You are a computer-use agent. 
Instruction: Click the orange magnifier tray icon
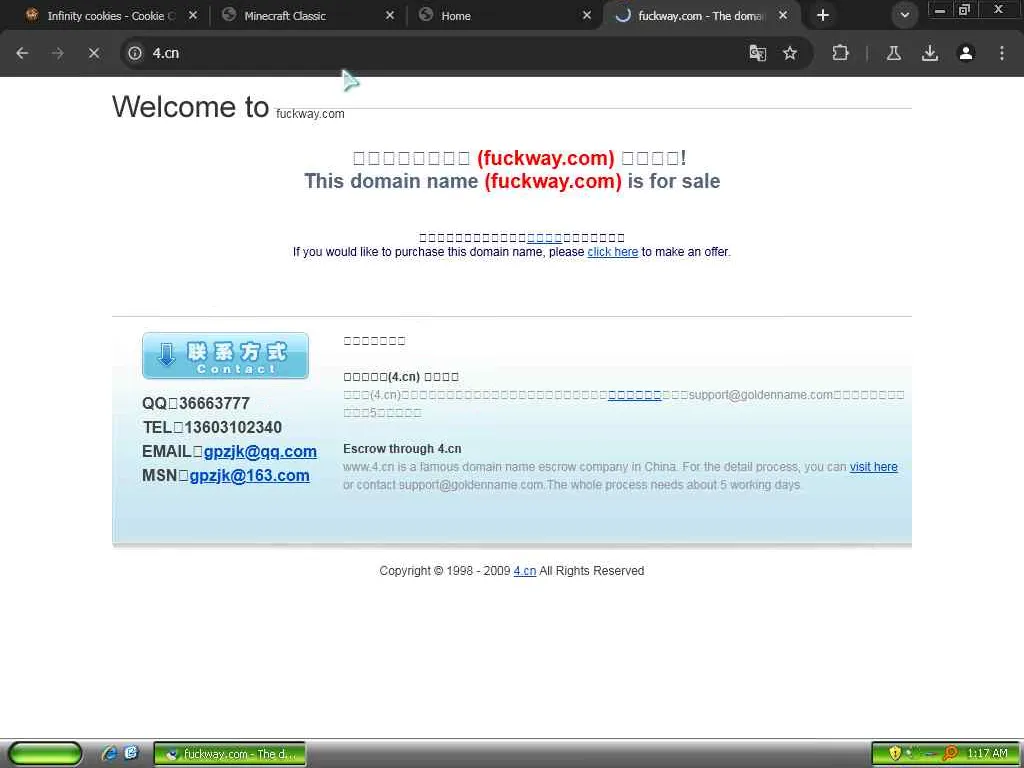[x=950, y=754]
